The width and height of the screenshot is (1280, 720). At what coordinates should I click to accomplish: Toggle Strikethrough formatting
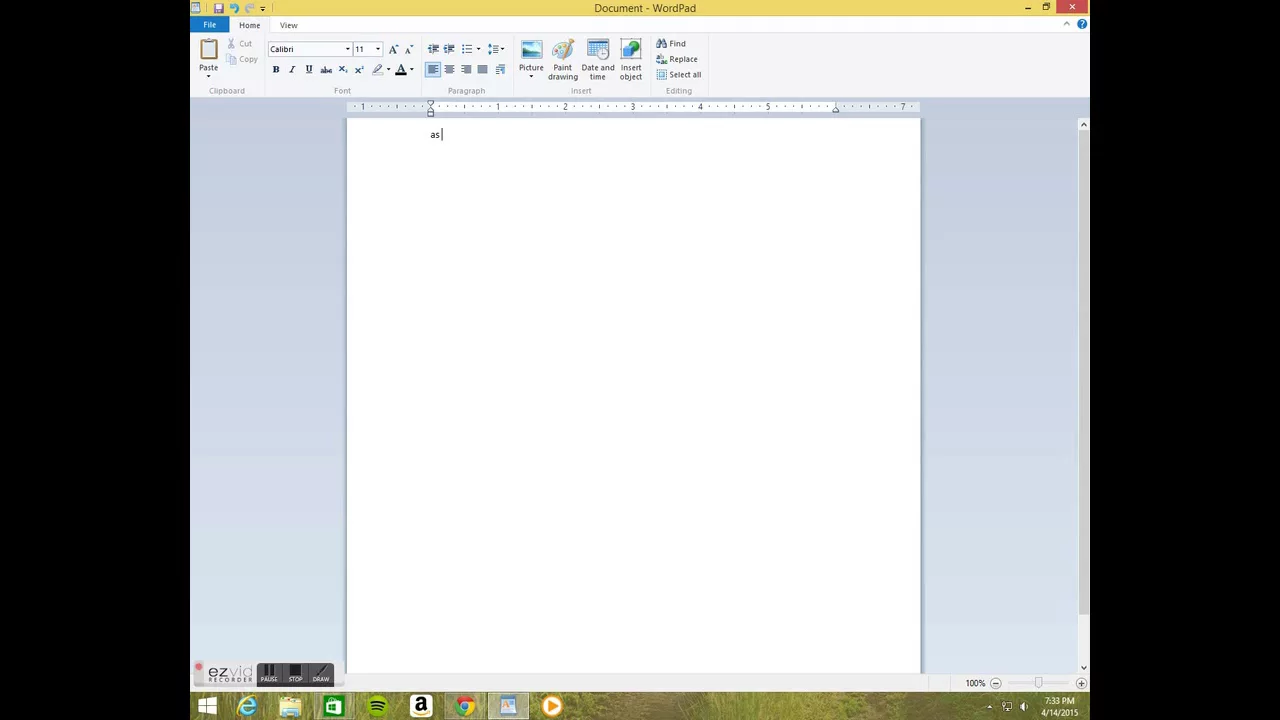[326, 69]
